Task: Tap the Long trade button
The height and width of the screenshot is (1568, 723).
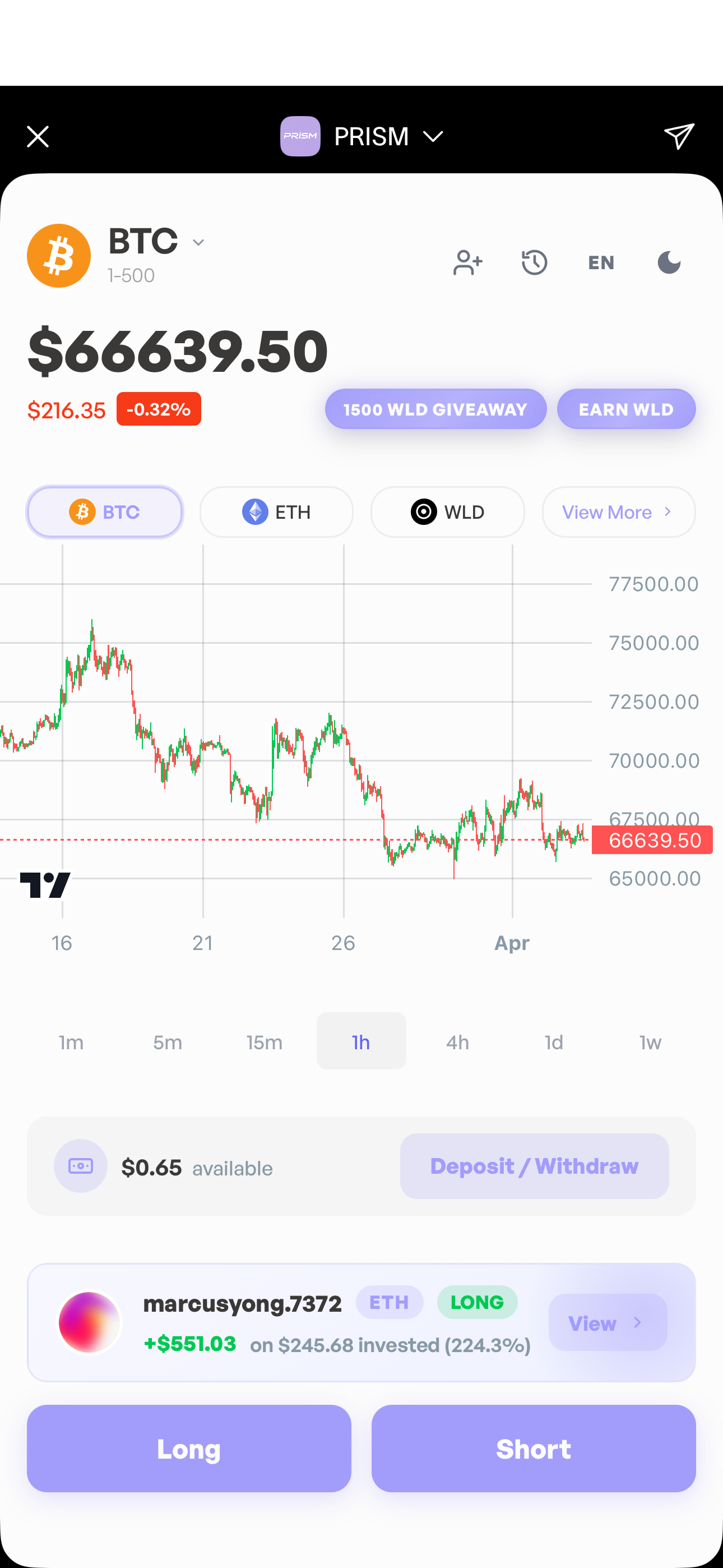Action: [189, 1448]
